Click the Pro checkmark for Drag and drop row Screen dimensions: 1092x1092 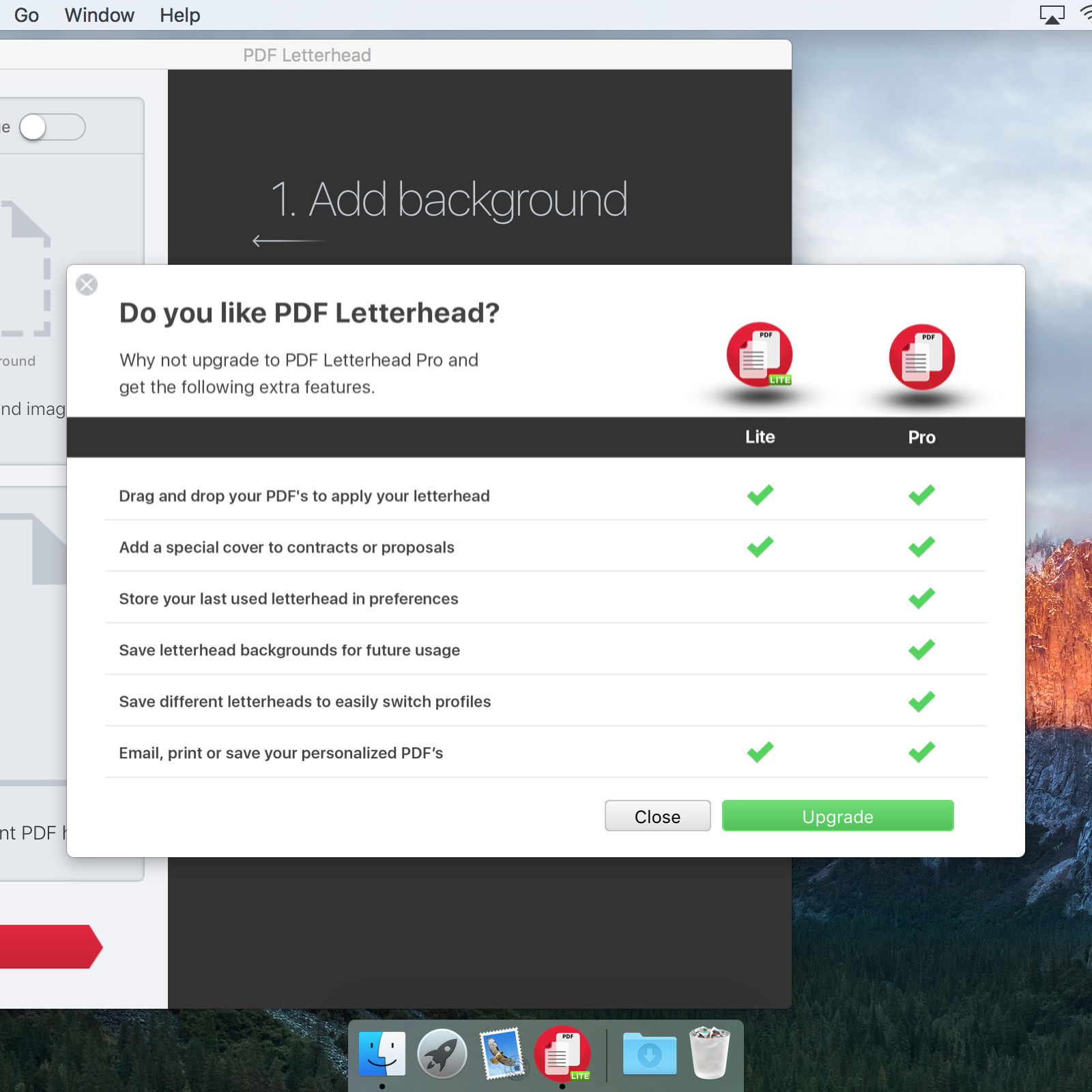pos(921,495)
